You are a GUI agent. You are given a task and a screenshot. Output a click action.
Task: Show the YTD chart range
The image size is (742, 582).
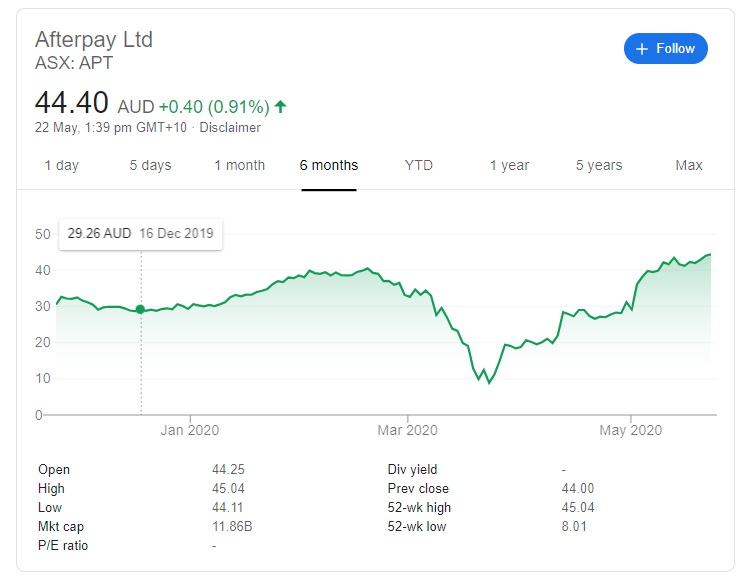click(x=419, y=165)
